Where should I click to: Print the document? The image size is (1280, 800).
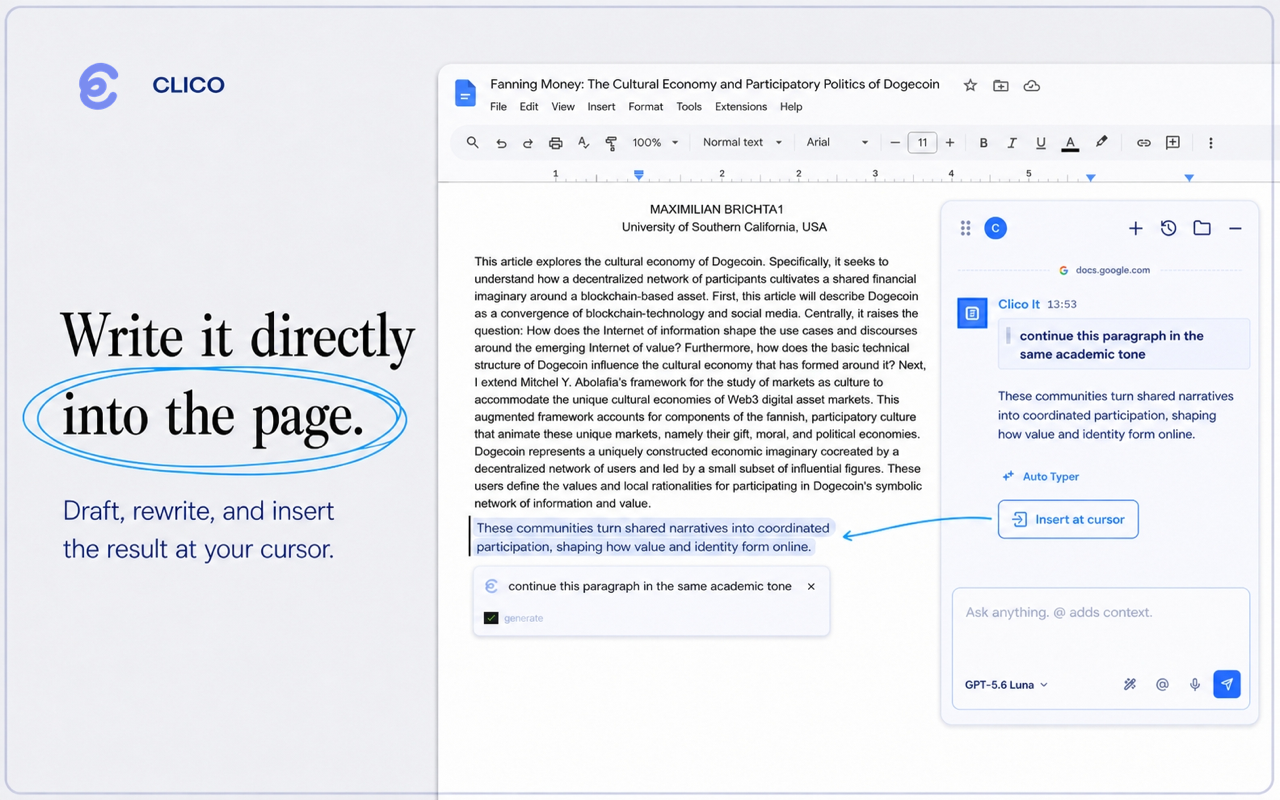coord(556,143)
